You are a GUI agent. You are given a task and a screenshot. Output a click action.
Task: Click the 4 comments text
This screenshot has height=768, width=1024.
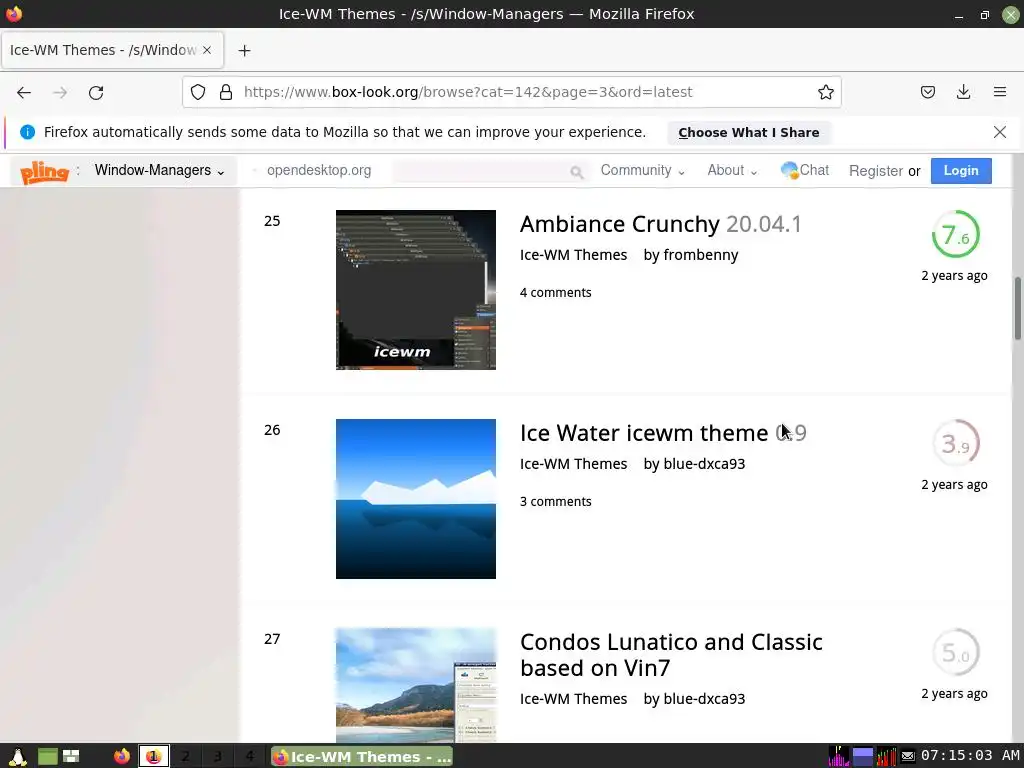[556, 293]
